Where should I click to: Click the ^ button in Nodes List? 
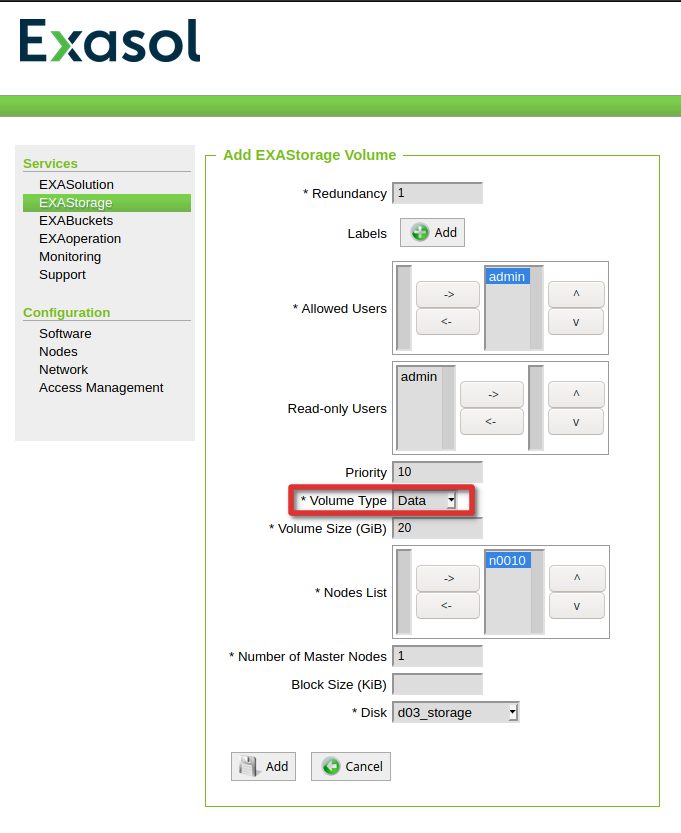[x=577, y=579]
